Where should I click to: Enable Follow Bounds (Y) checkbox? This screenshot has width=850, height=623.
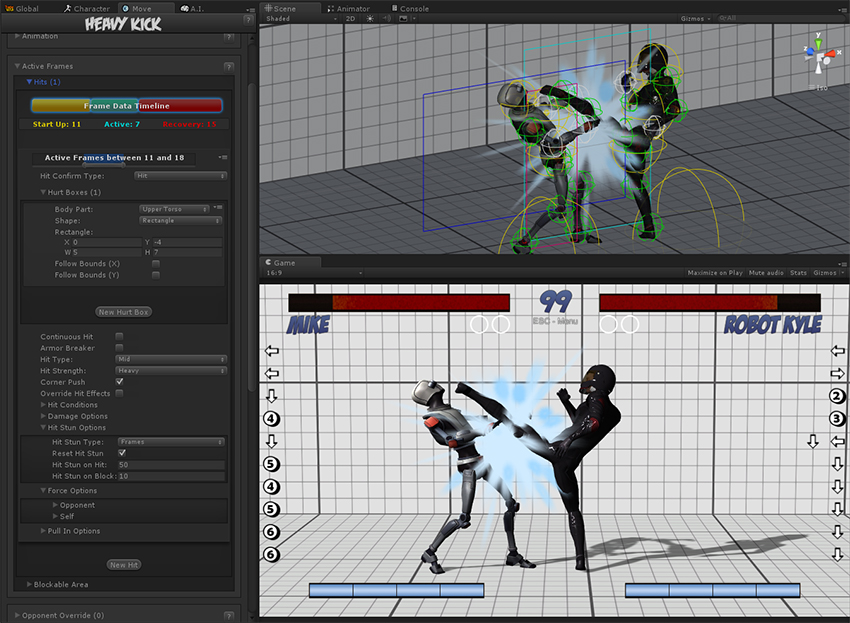(x=156, y=275)
